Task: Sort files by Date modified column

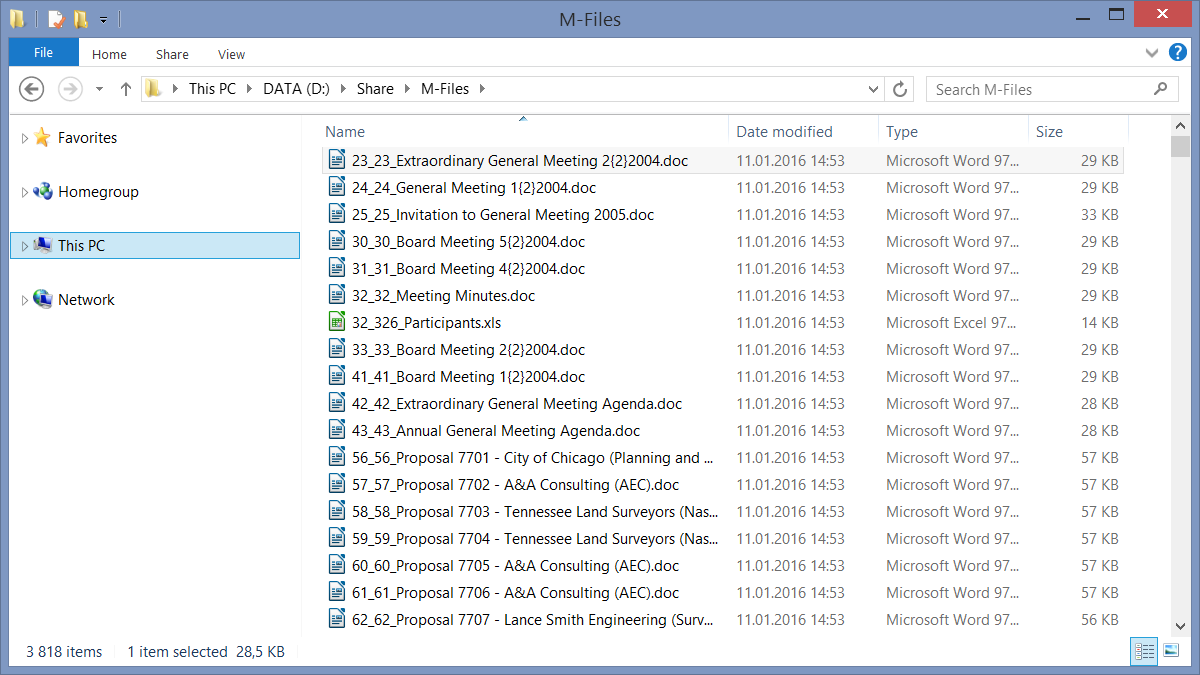Action: 784,132
